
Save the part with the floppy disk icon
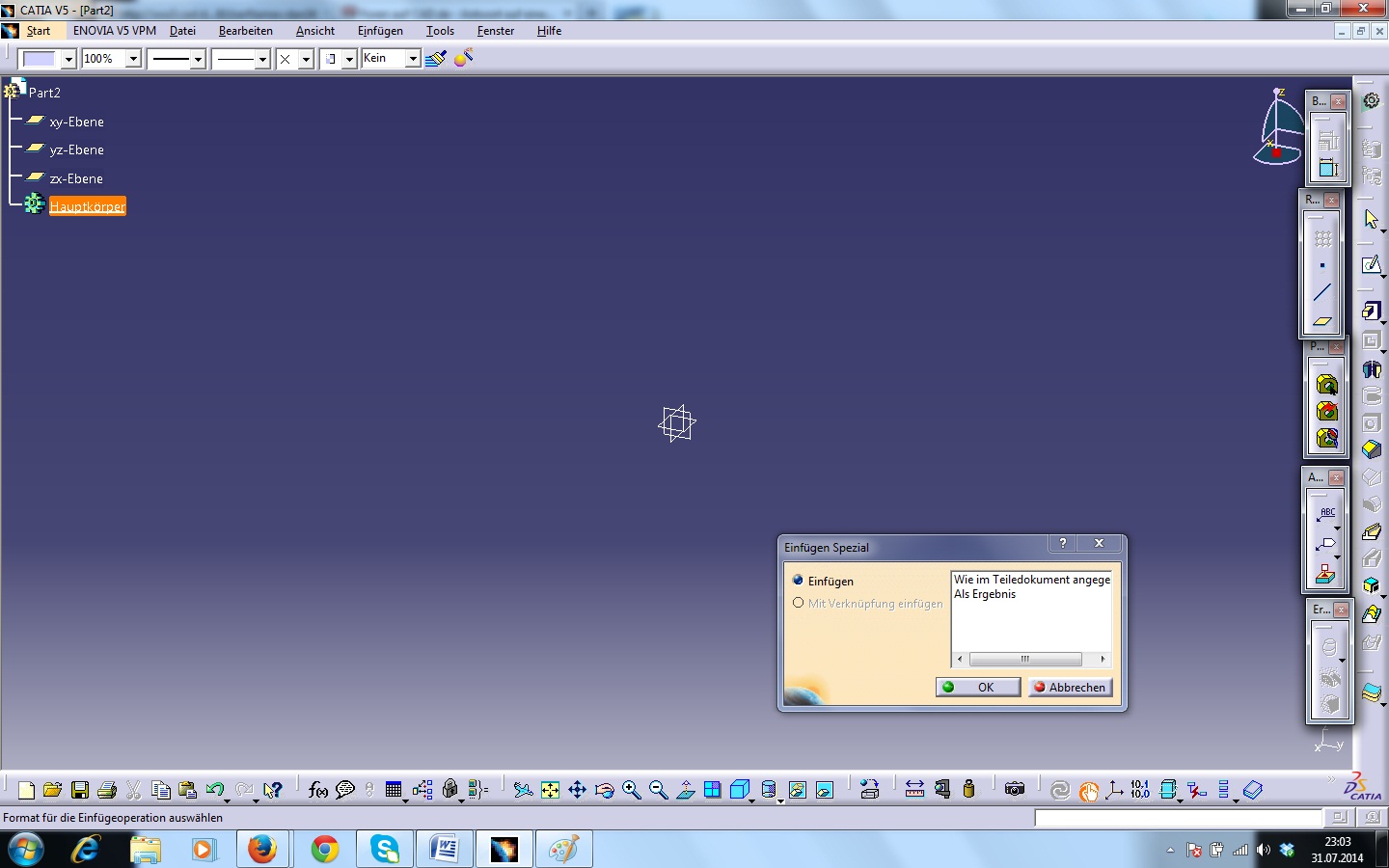pyautogui.click(x=80, y=790)
